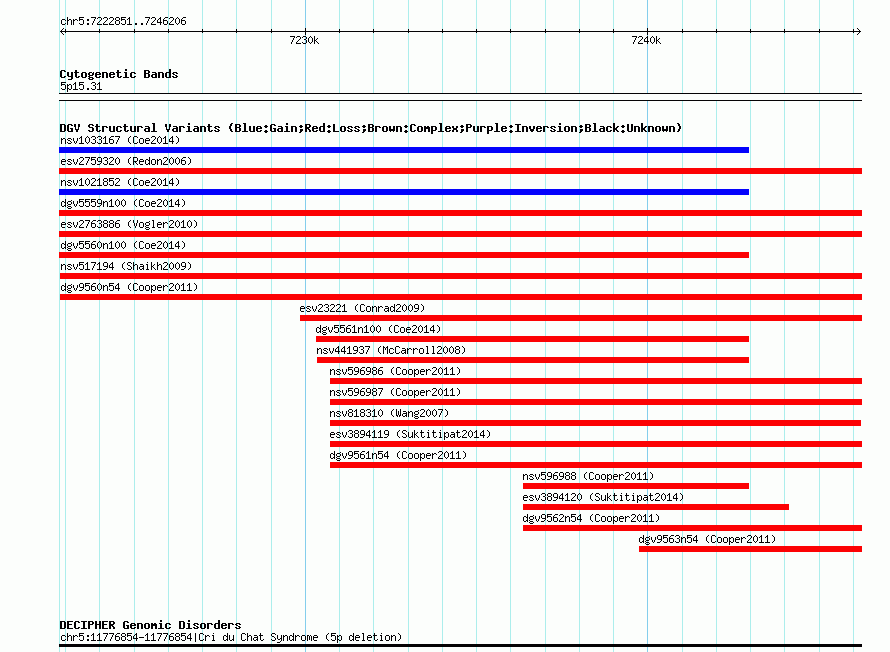Click the nsv1021852 (Coe2014) blue bar
This screenshot has height=652, width=890.
coord(404,192)
